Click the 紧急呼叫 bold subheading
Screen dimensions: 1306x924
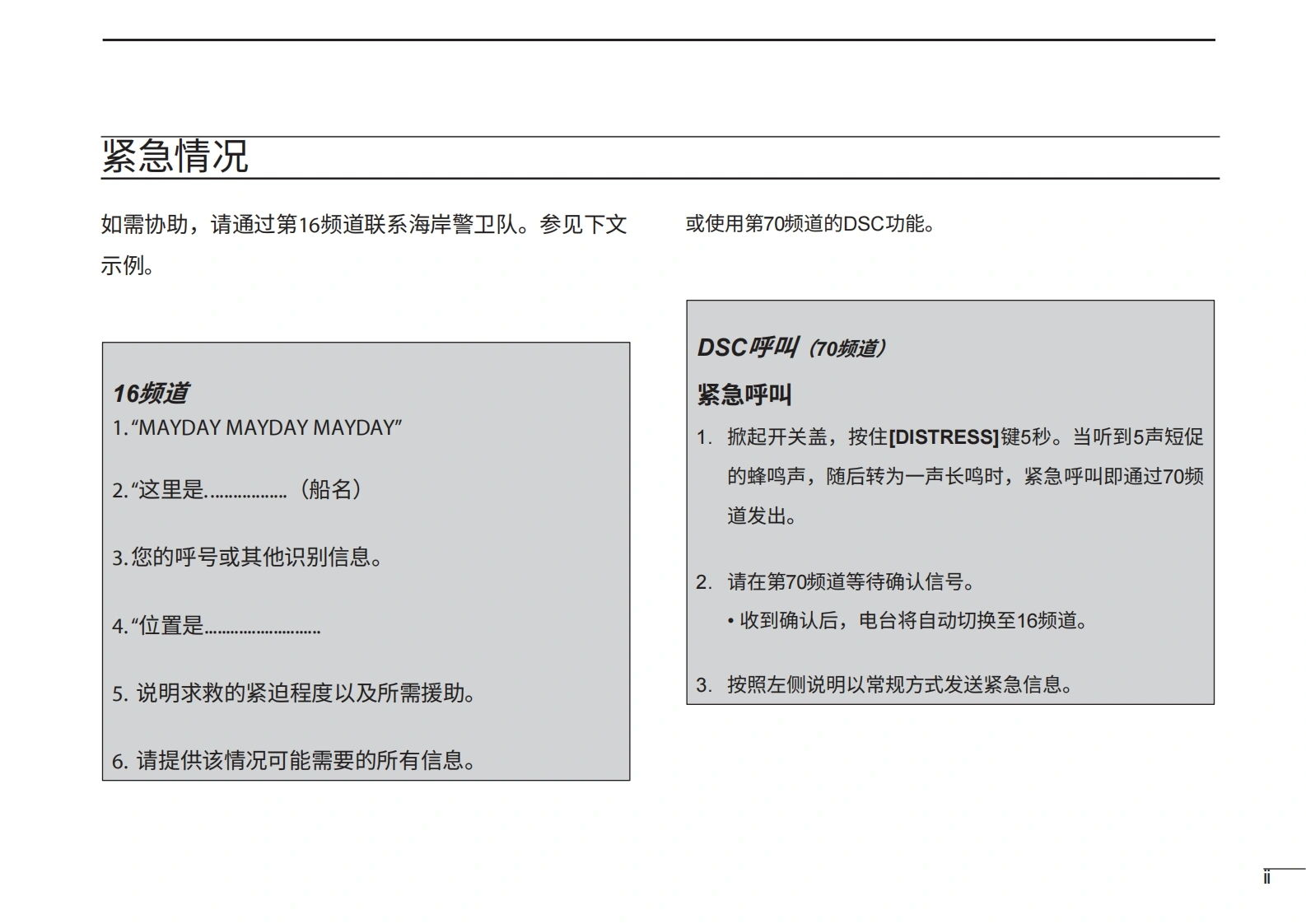(744, 394)
